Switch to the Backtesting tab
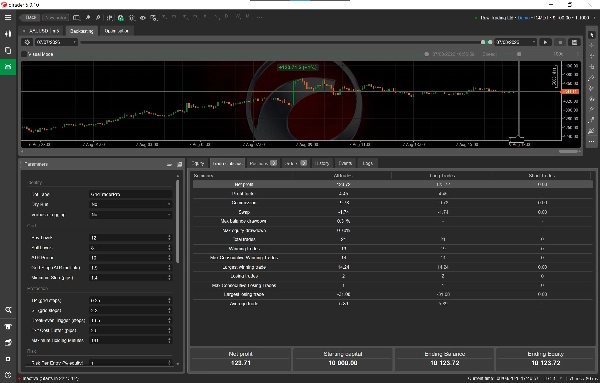This screenshot has height=383, width=600. (82, 31)
